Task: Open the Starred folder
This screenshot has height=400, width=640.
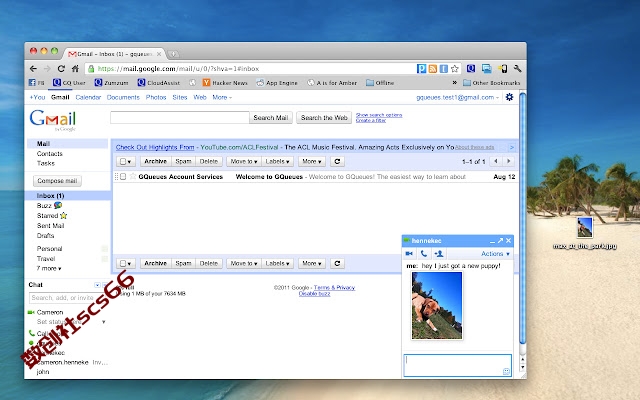Action: click(x=52, y=215)
